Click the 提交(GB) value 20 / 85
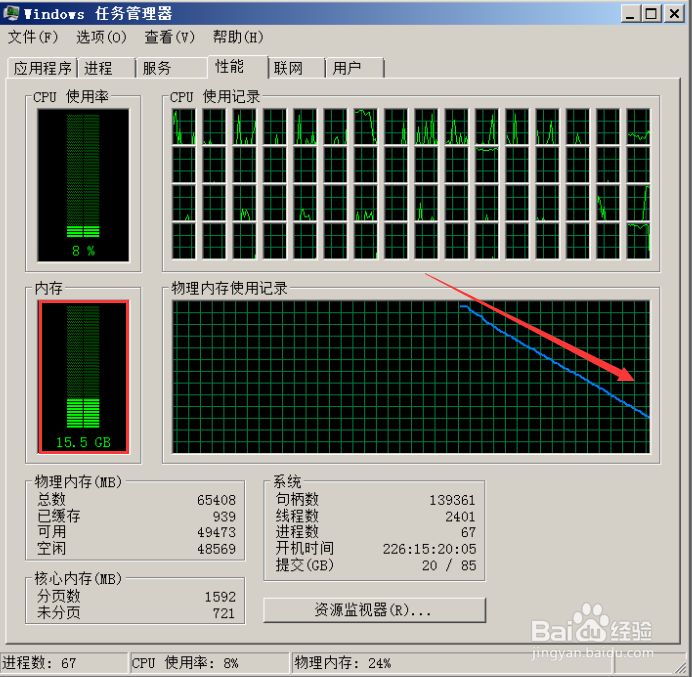This screenshot has height=677, width=692. pyautogui.click(x=449, y=565)
